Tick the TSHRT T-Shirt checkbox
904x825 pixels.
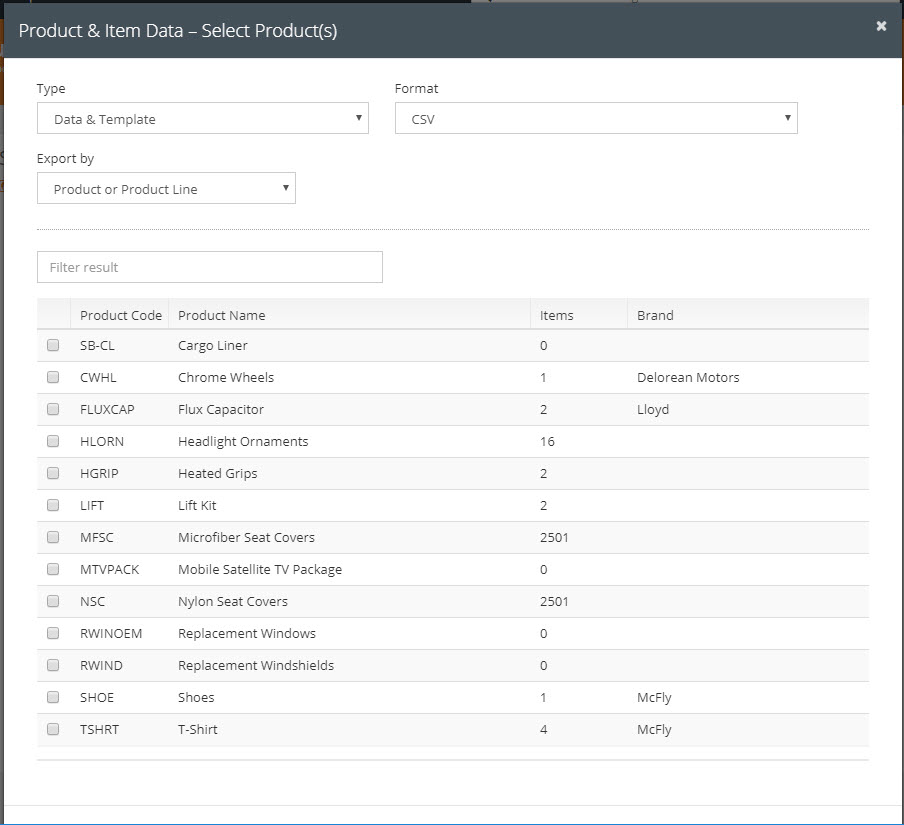click(x=53, y=729)
